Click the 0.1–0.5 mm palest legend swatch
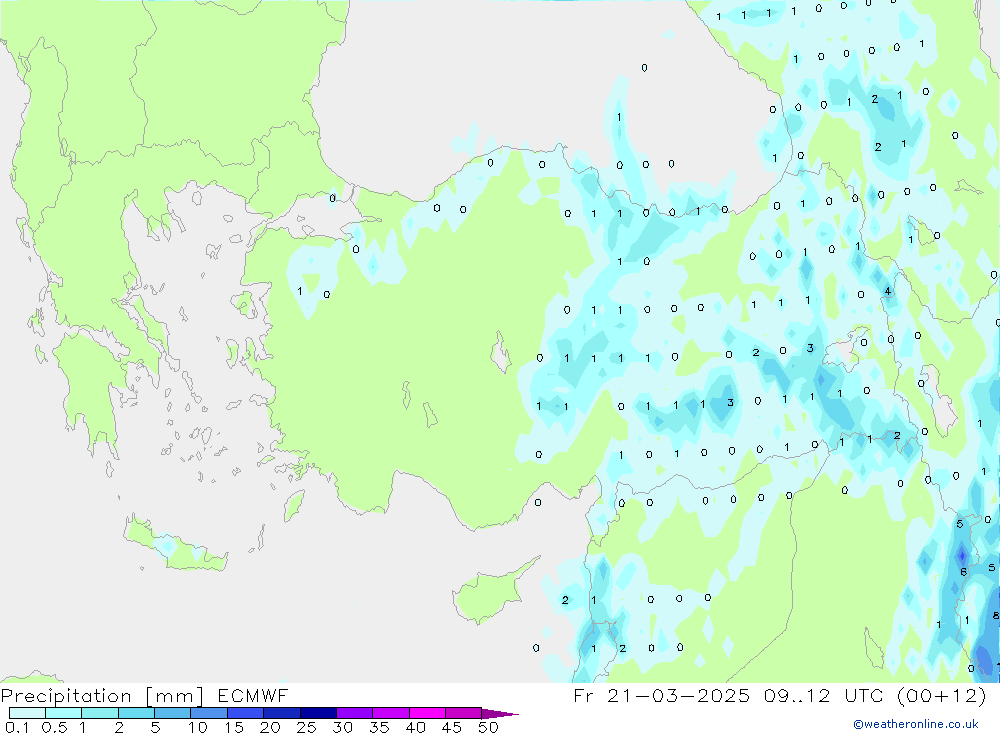The height and width of the screenshot is (733, 1000). (x=27, y=713)
